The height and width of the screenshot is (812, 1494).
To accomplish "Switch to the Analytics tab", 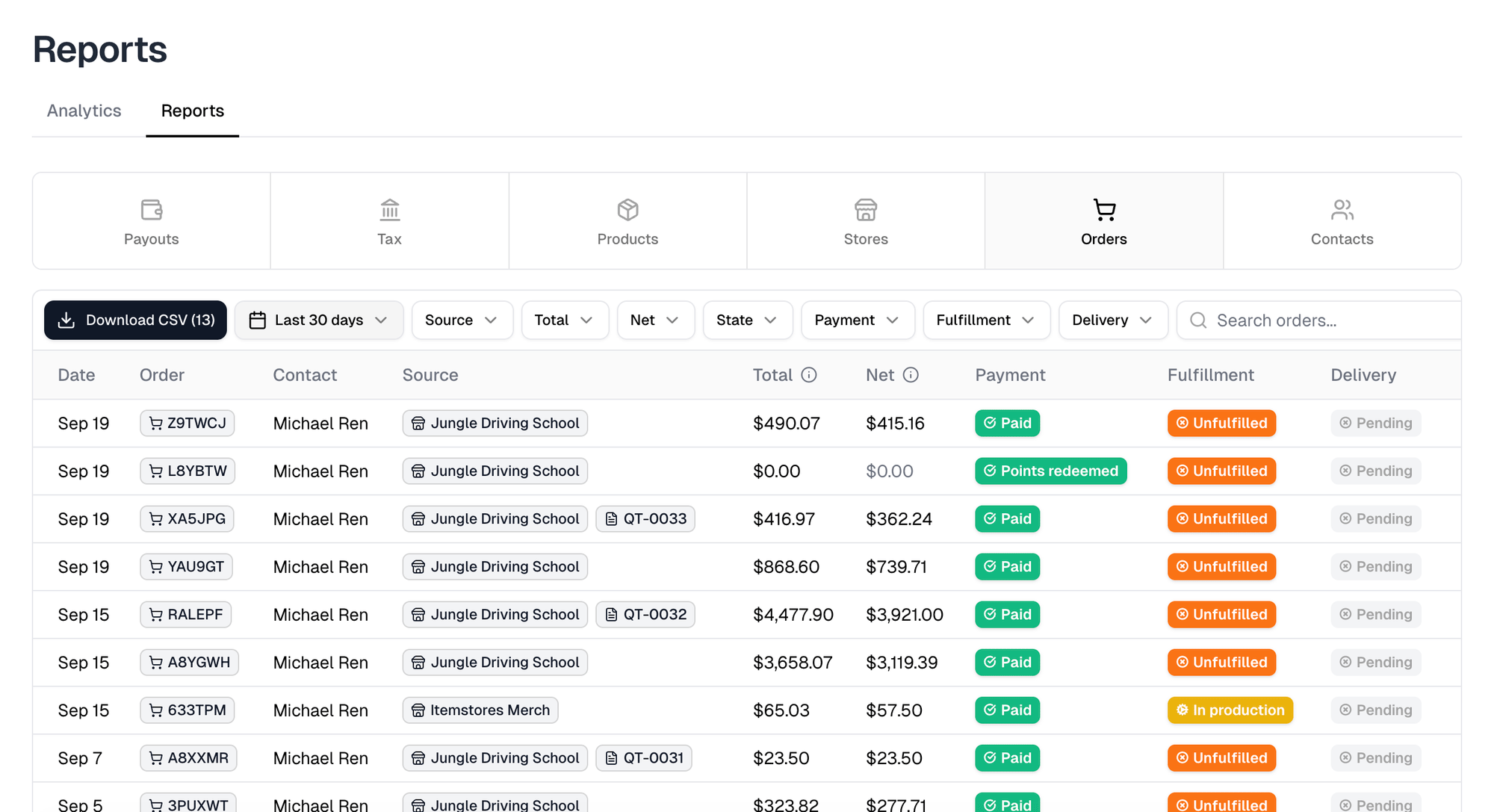I will (x=84, y=111).
